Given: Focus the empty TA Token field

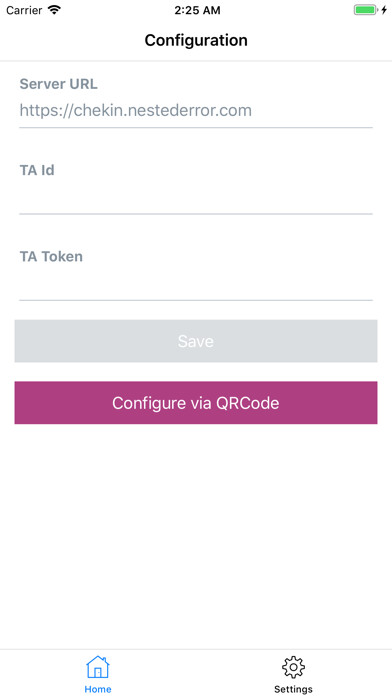Looking at the screenshot, I should (x=196, y=283).
